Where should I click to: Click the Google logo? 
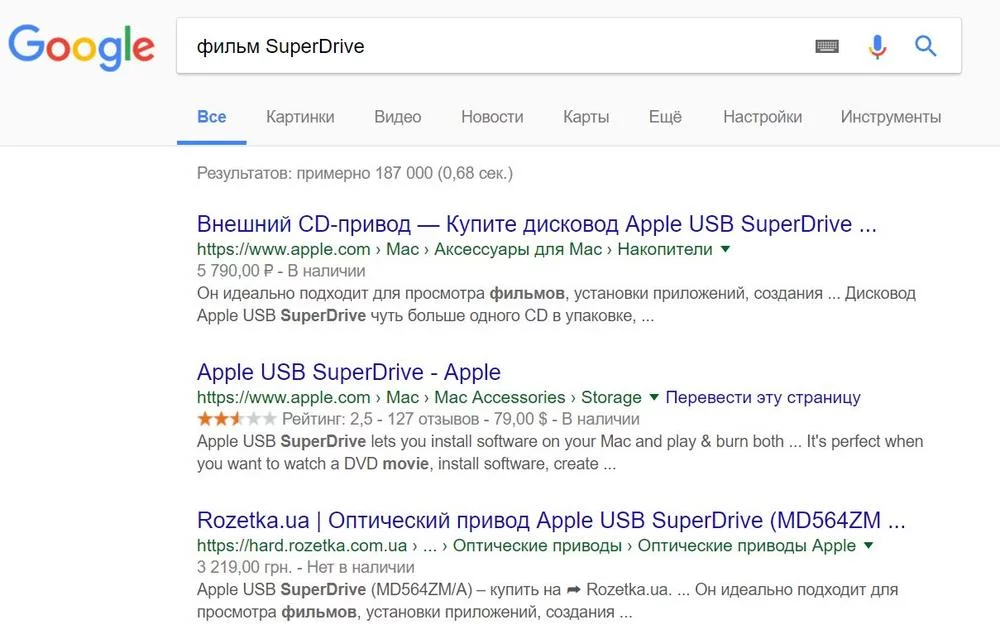click(x=81, y=46)
